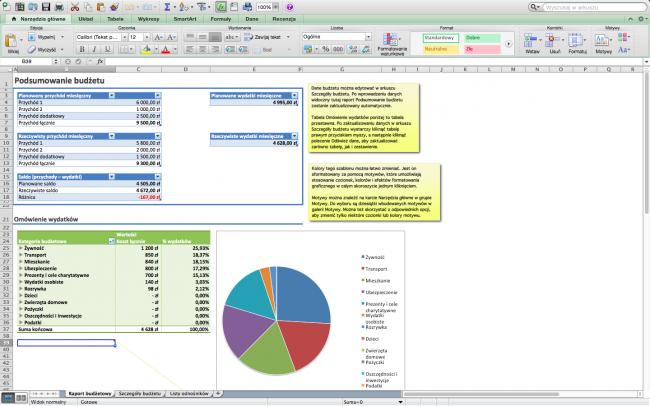Image resolution: width=650 pixels, height=406 pixels.
Task: Cut selection using scissors icon
Action: [75, 7]
